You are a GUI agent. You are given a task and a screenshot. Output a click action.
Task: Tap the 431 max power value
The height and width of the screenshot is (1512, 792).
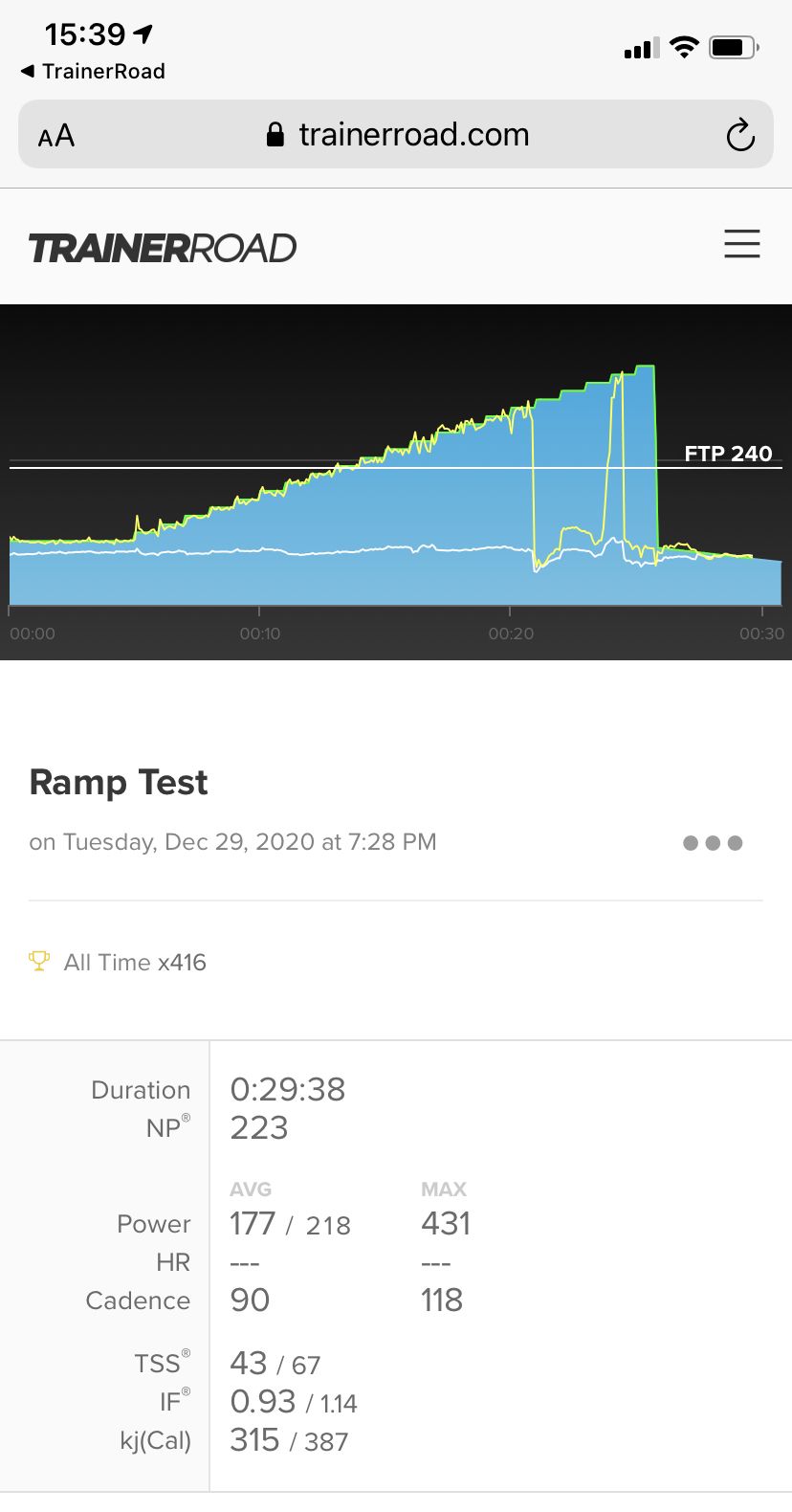[446, 1223]
